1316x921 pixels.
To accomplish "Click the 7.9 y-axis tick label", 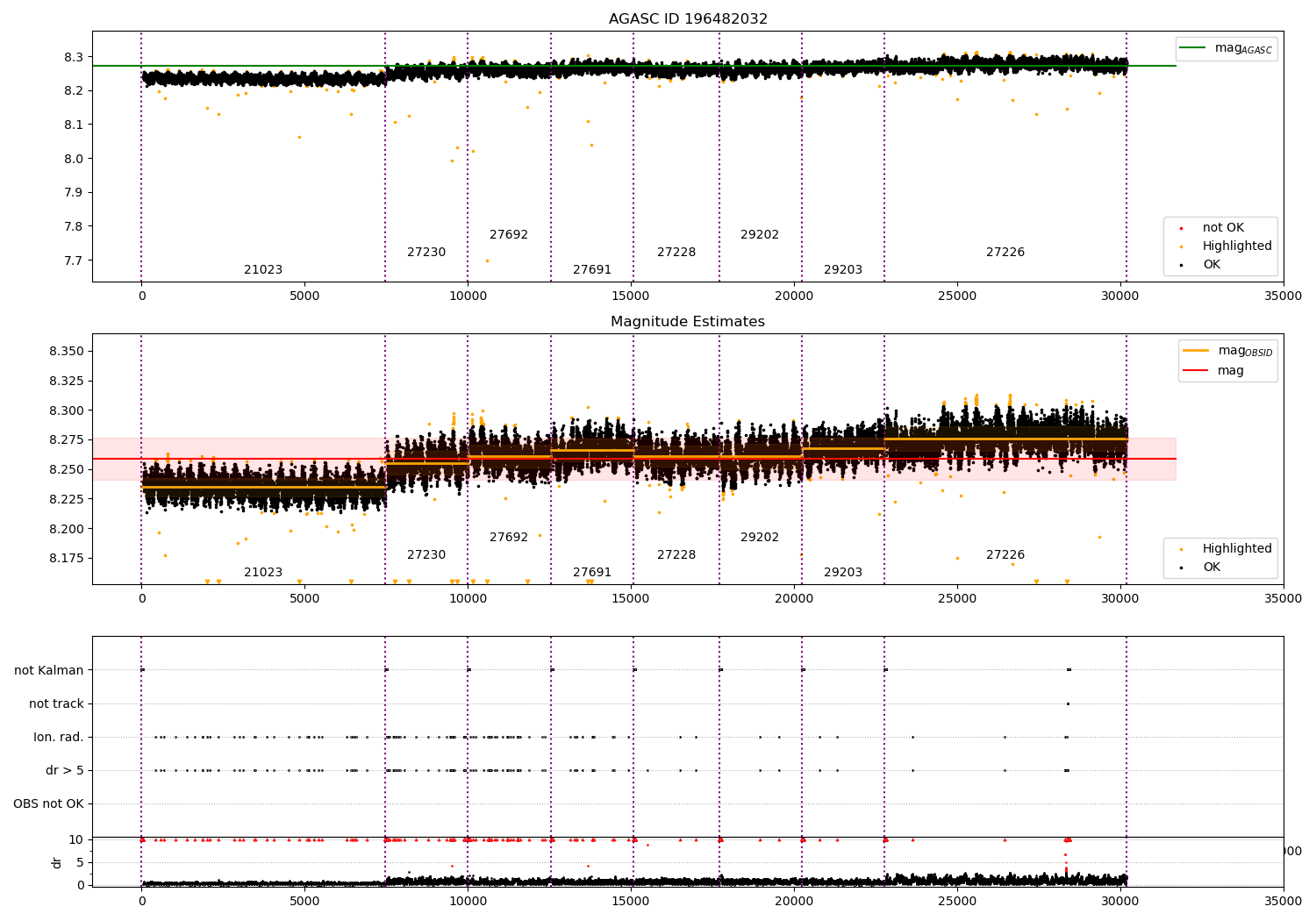I will pyautogui.click(x=74, y=193).
